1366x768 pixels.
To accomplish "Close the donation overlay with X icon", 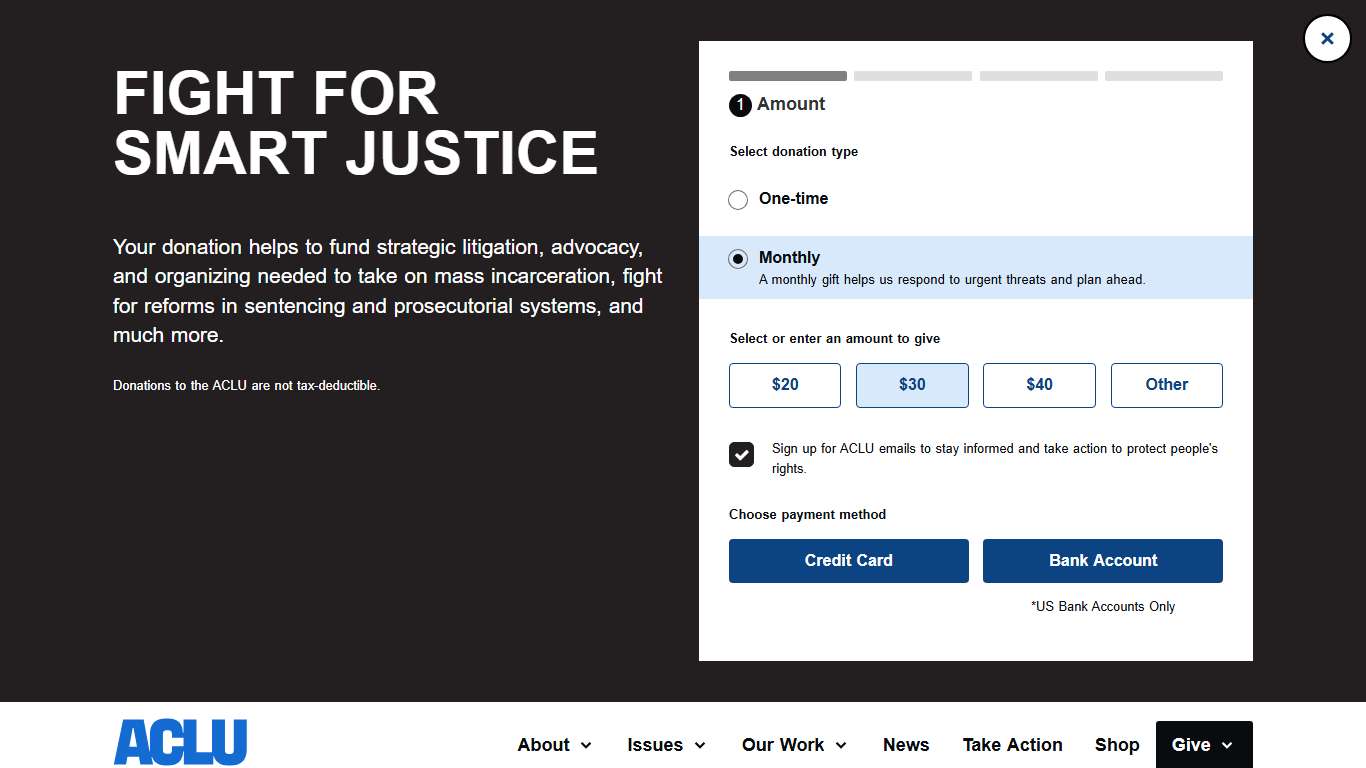I will point(1327,39).
